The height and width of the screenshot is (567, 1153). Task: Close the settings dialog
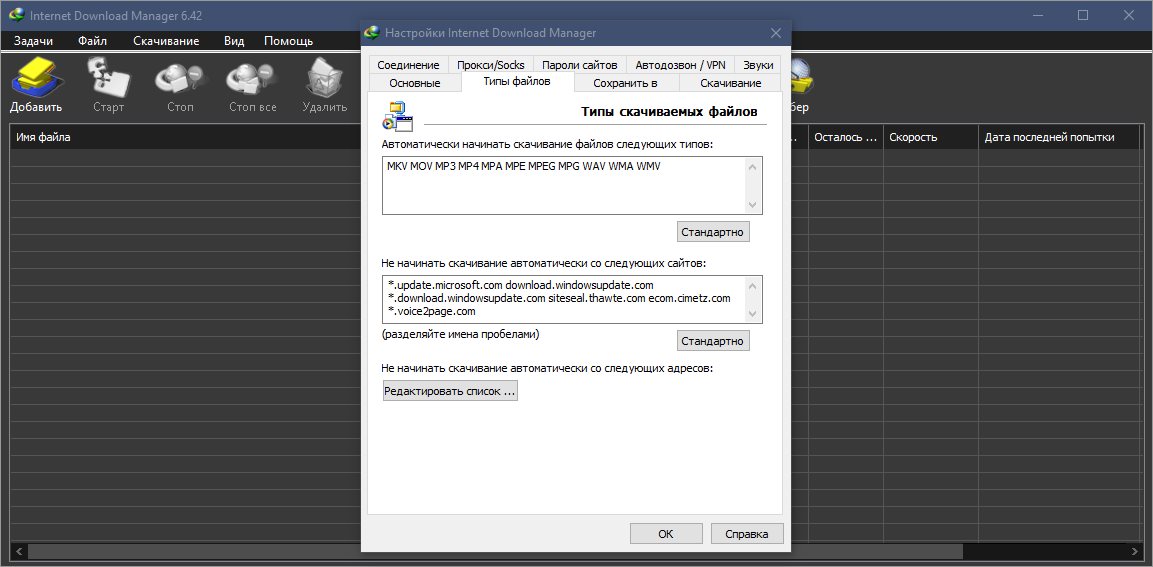click(x=775, y=33)
